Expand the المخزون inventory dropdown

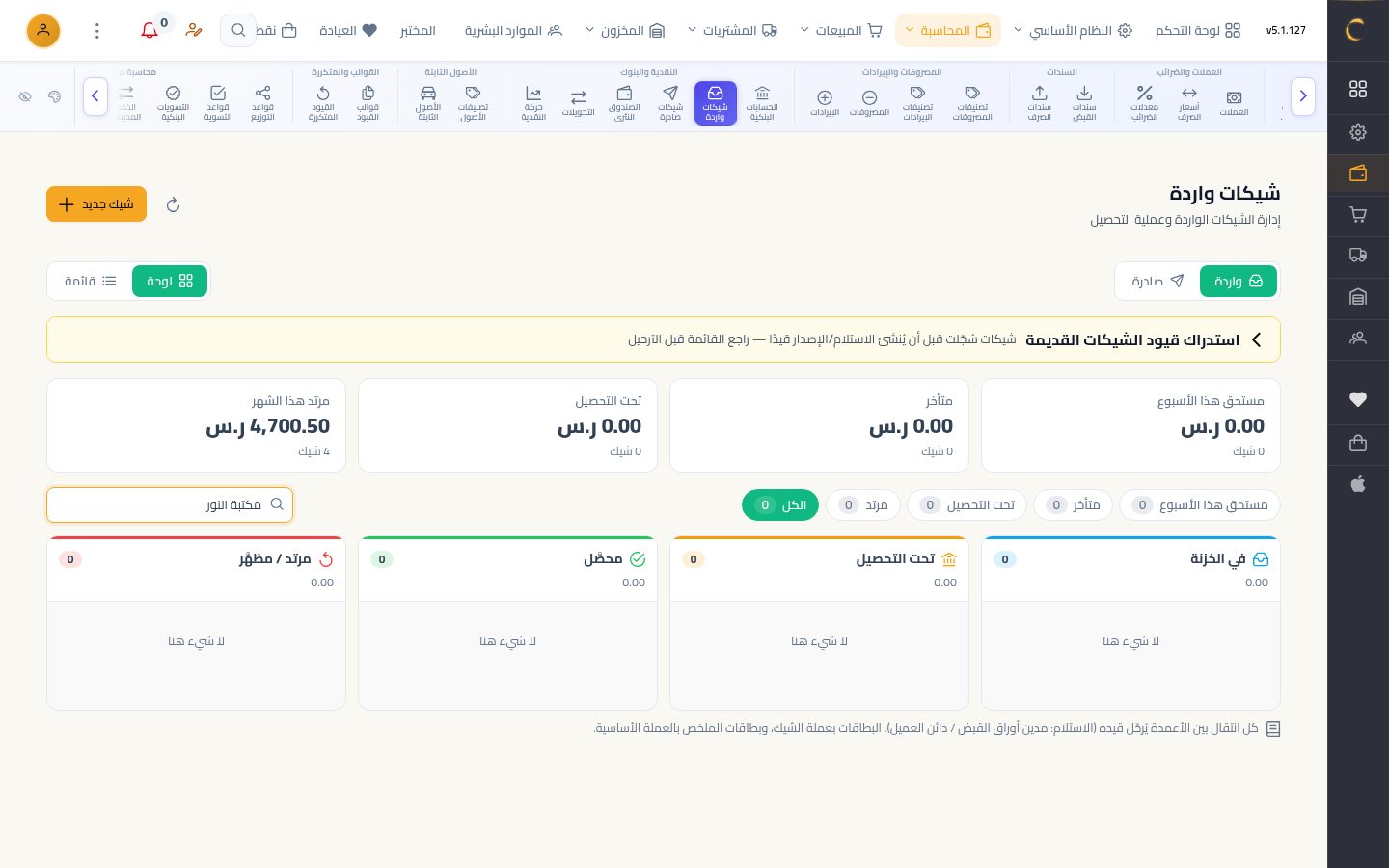click(x=624, y=31)
